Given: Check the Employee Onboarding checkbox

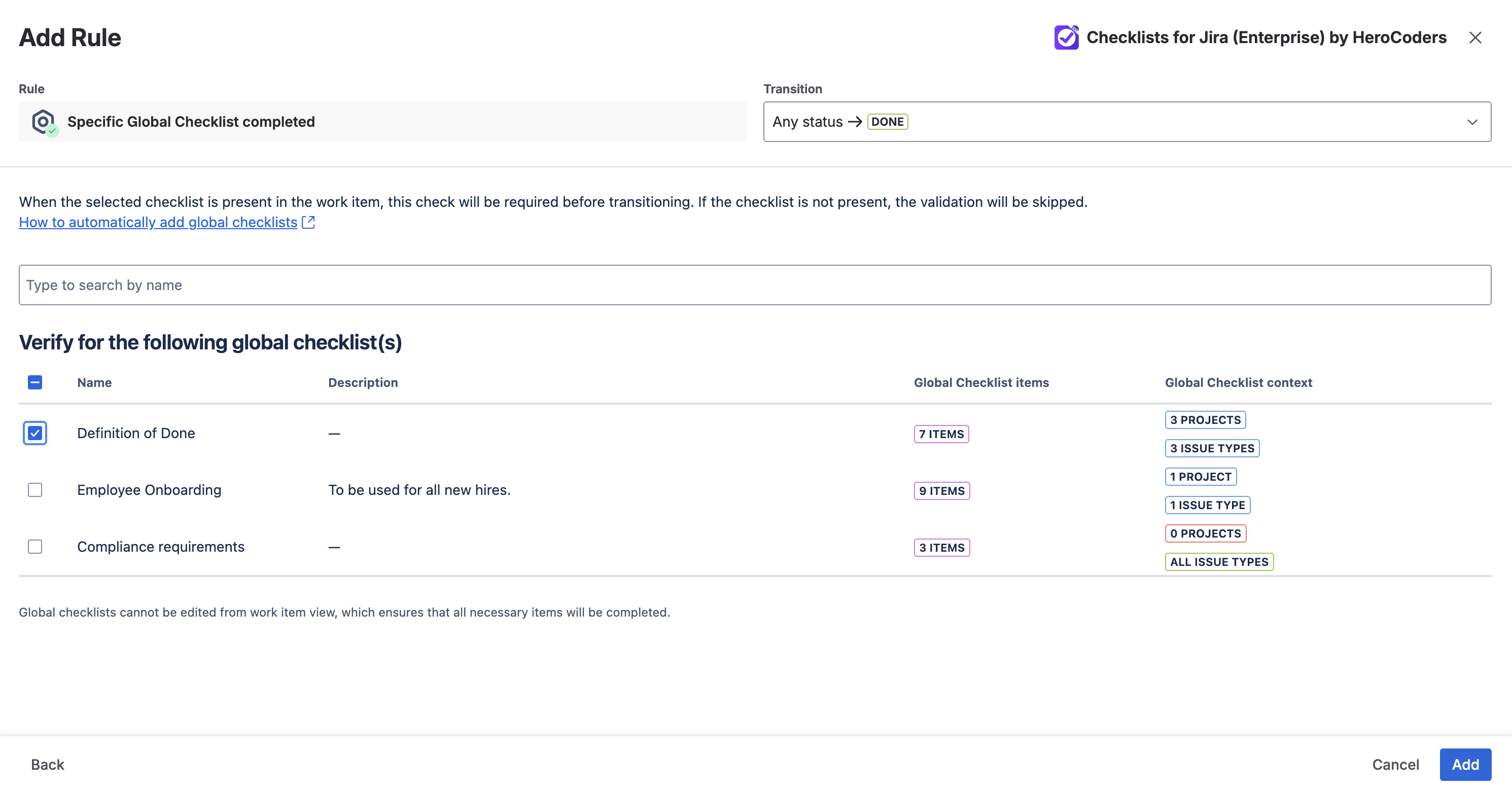Looking at the screenshot, I should (x=34, y=490).
